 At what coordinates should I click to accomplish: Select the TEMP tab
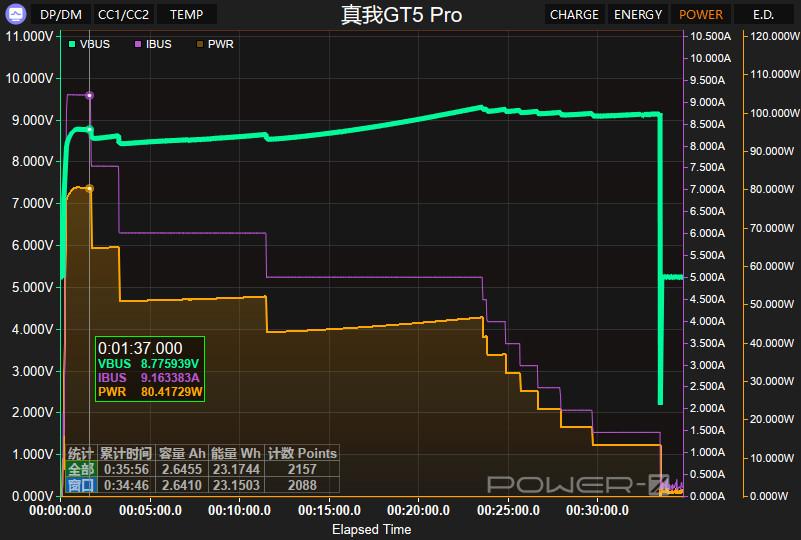(x=186, y=14)
